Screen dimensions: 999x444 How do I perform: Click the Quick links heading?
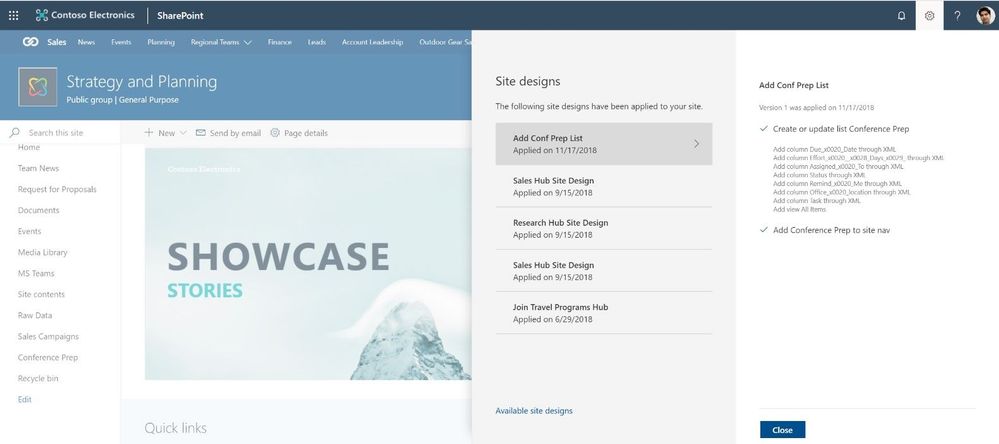[x=176, y=427]
